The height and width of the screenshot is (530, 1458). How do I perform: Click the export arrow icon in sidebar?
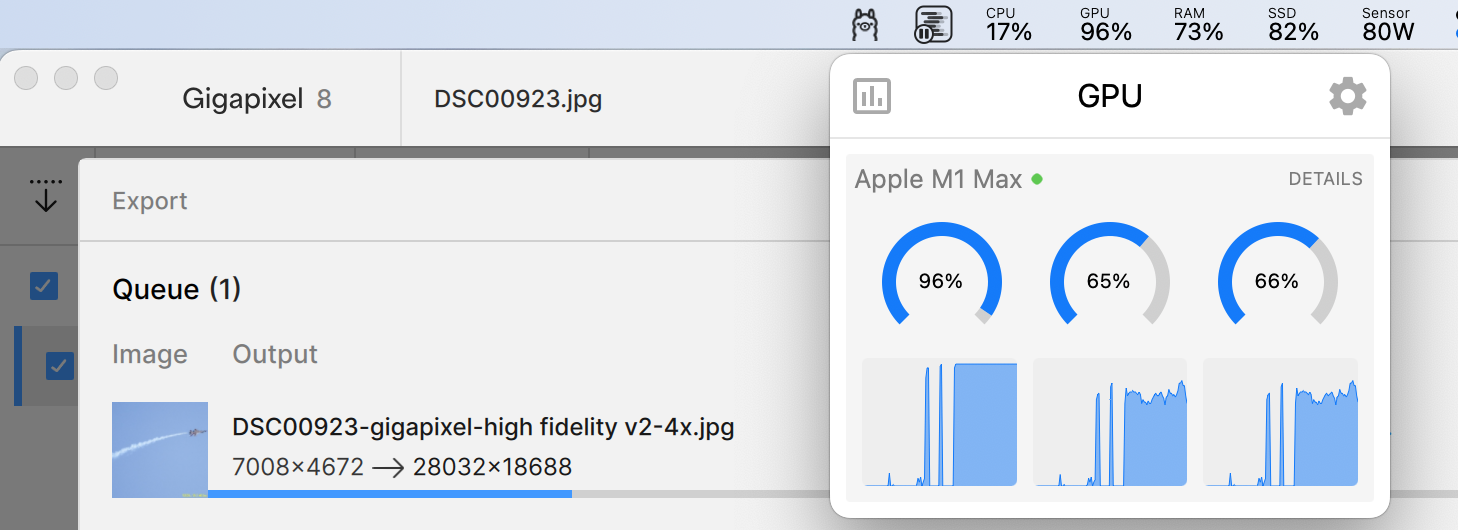click(x=45, y=195)
